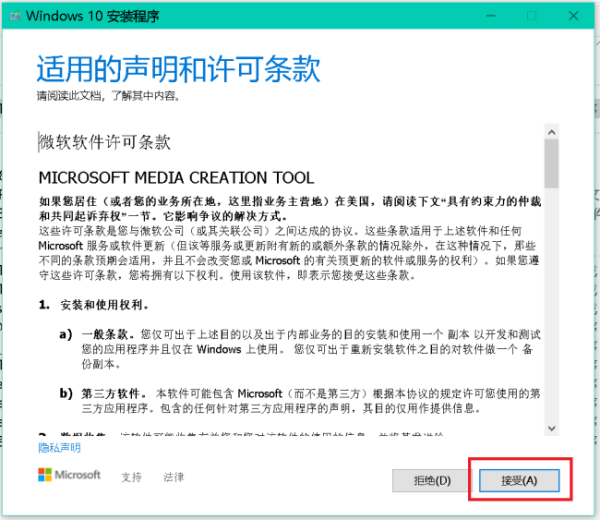Click the 微软软件许可条款 heading text

point(105,142)
